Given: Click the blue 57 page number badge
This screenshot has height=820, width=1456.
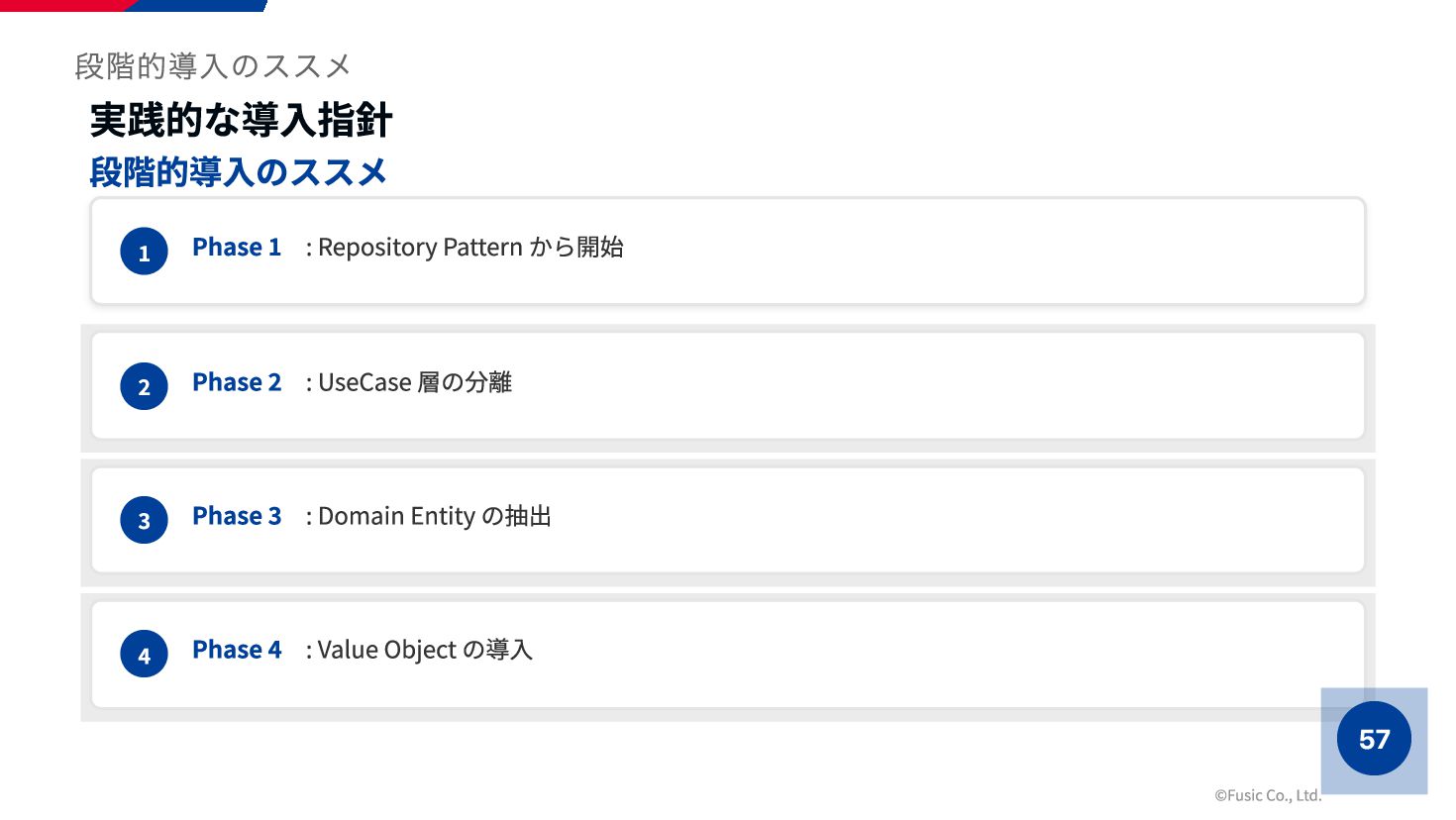Looking at the screenshot, I should 1374,739.
